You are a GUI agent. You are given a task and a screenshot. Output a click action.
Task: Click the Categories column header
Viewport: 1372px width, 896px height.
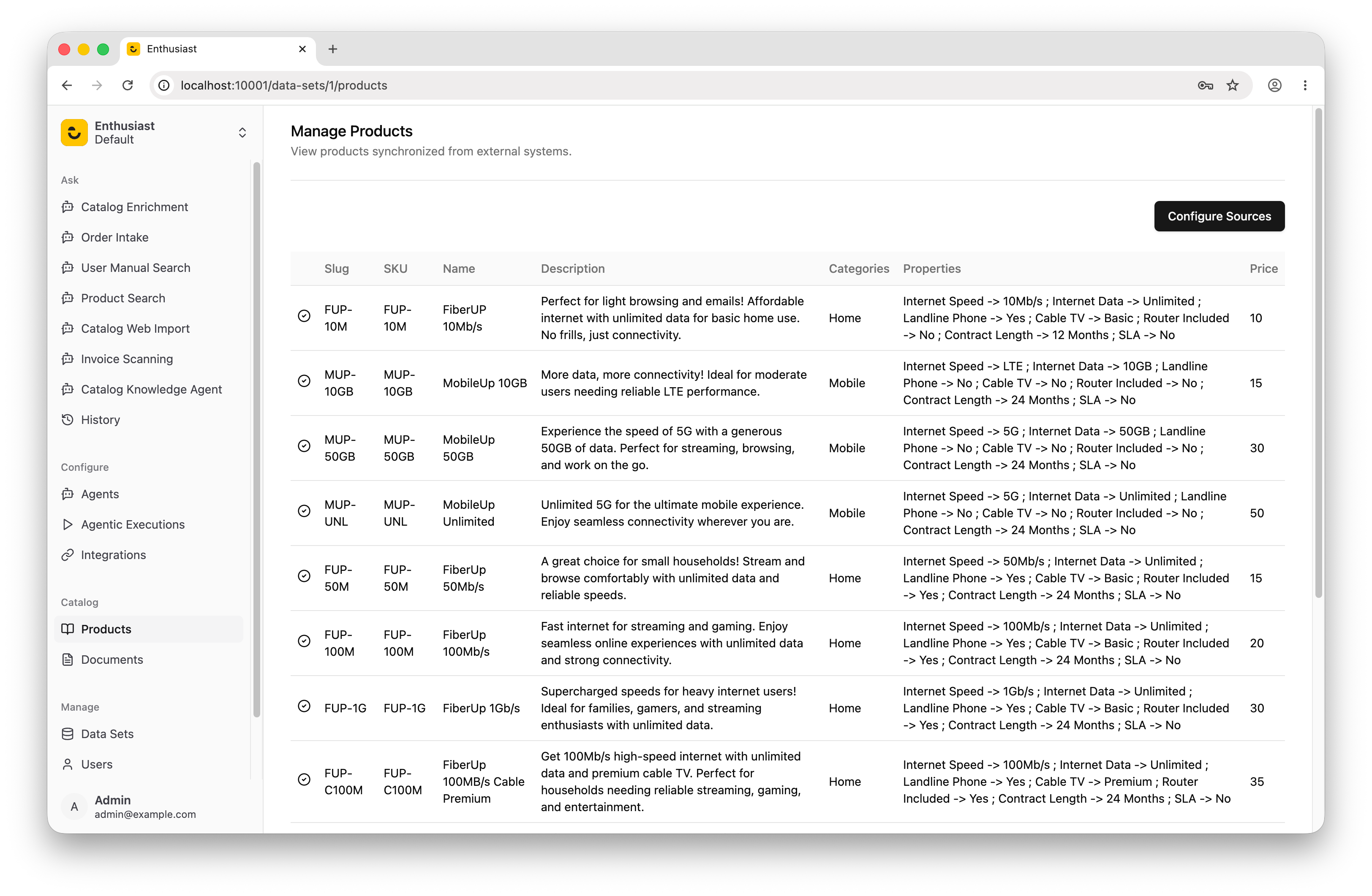coord(859,269)
